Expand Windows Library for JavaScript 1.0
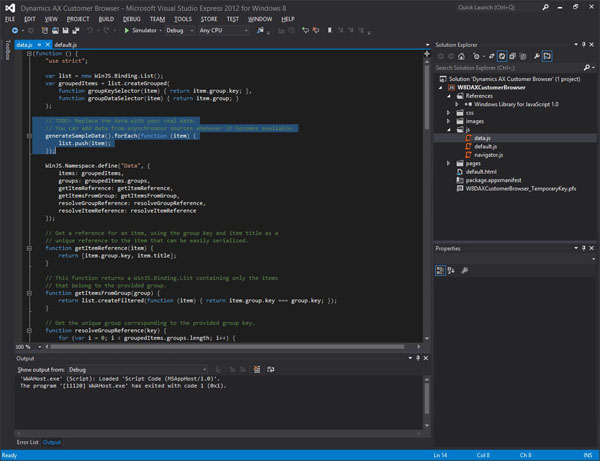This screenshot has width=600, height=461. tap(457, 104)
